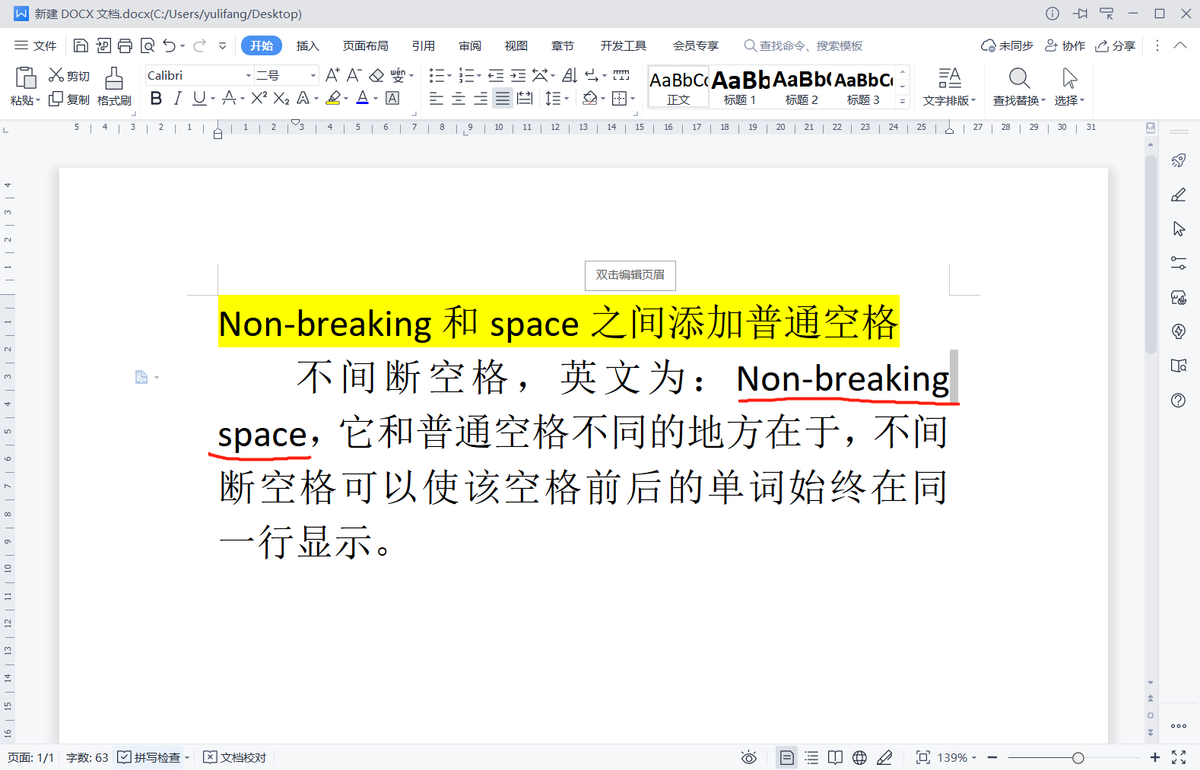Switch to the 引用 tab
1200x770 pixels.
(x=423, y=46)
